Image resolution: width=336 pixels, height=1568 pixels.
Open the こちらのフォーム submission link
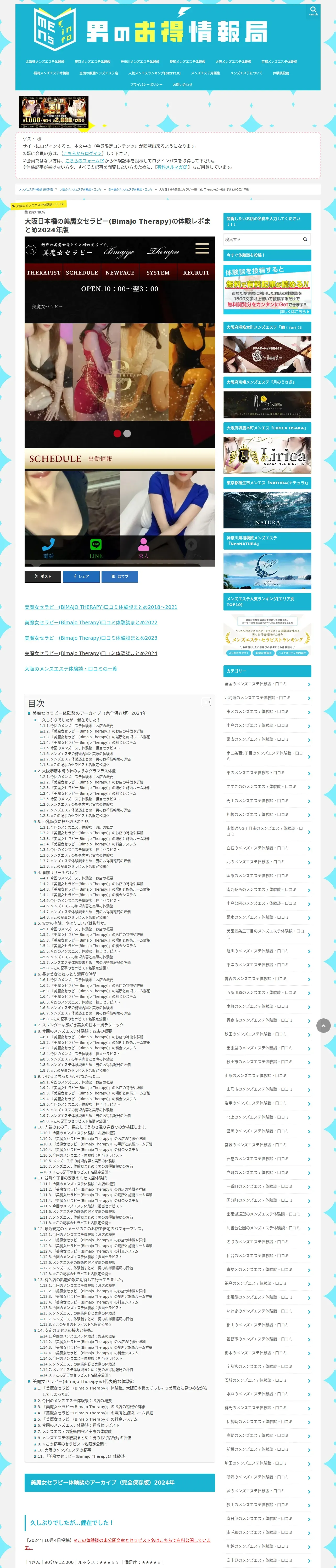coord(85,161)
